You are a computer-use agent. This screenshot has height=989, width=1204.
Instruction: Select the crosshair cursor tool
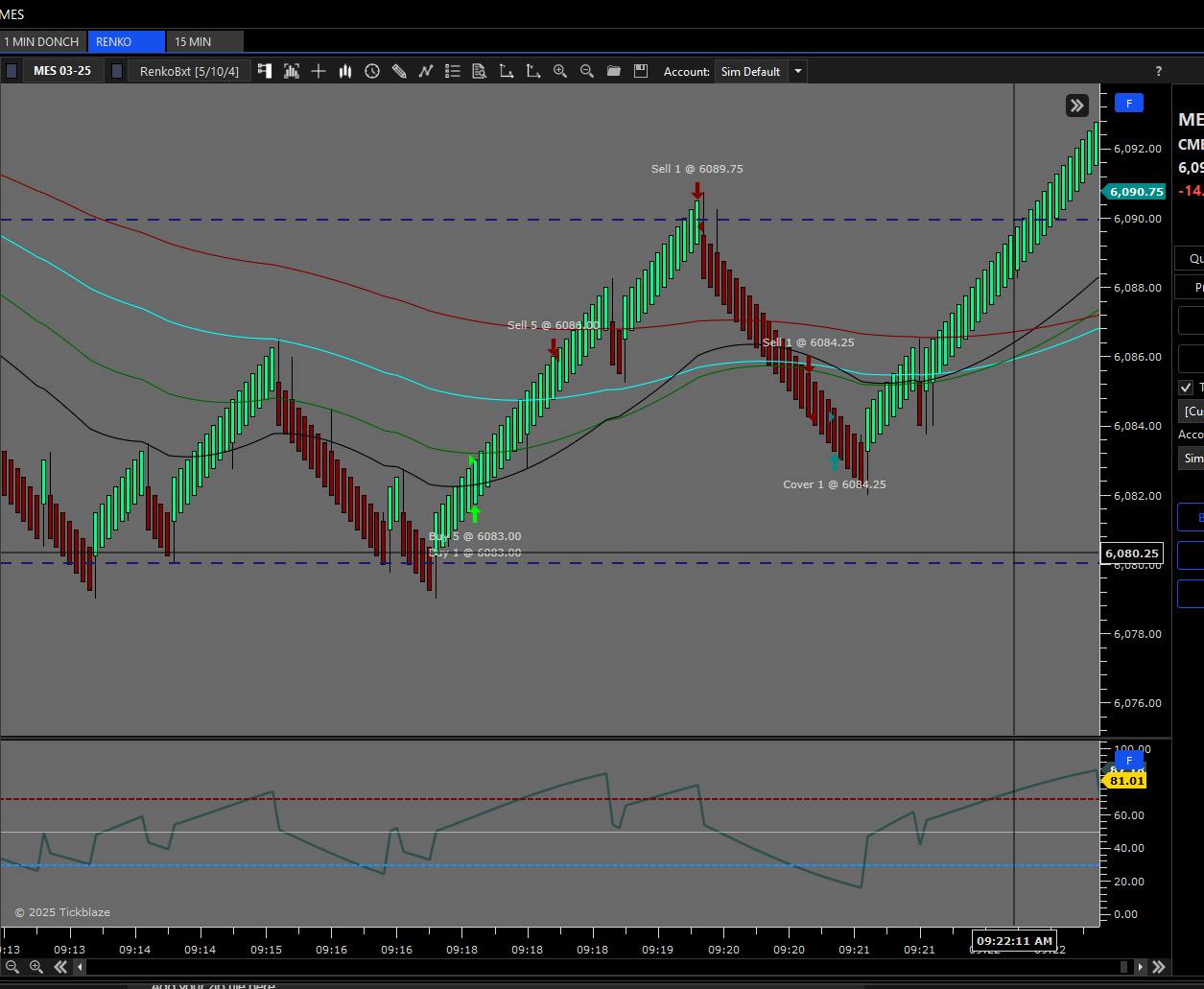coord(319,71)
